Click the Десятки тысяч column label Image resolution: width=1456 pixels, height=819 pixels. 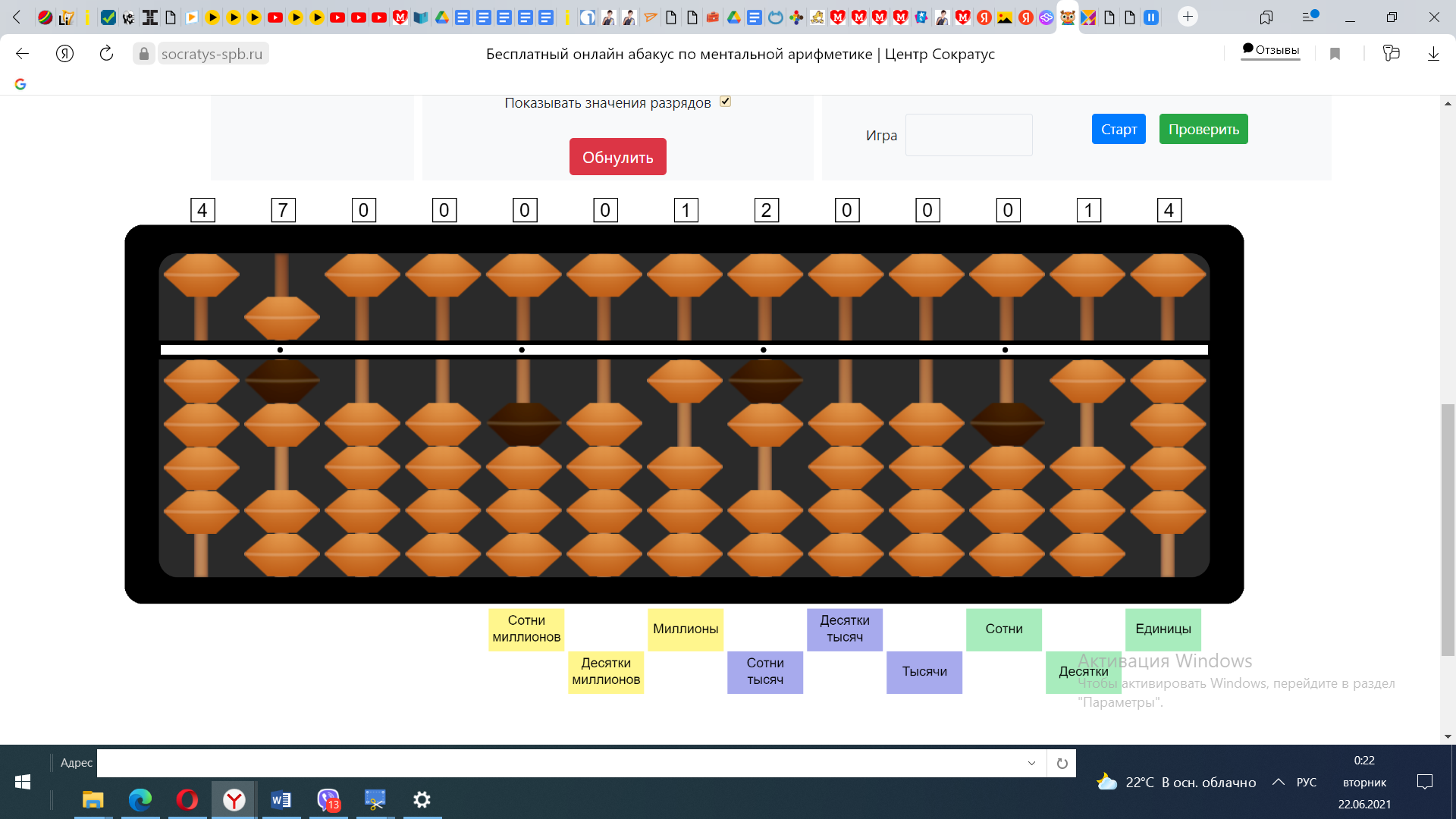845,629
